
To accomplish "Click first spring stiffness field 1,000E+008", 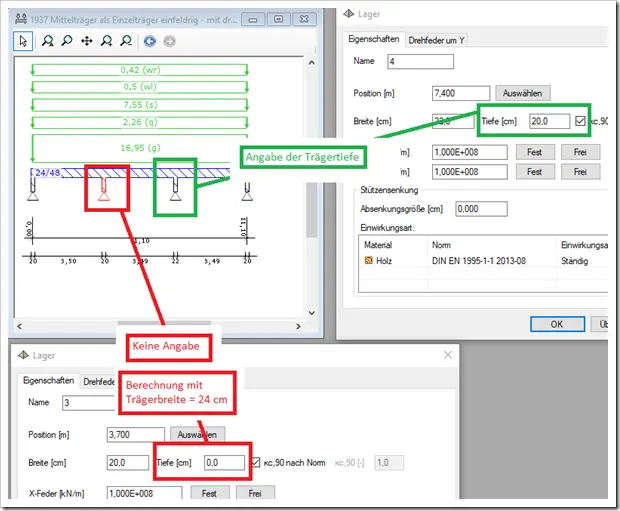I will 470,152.
